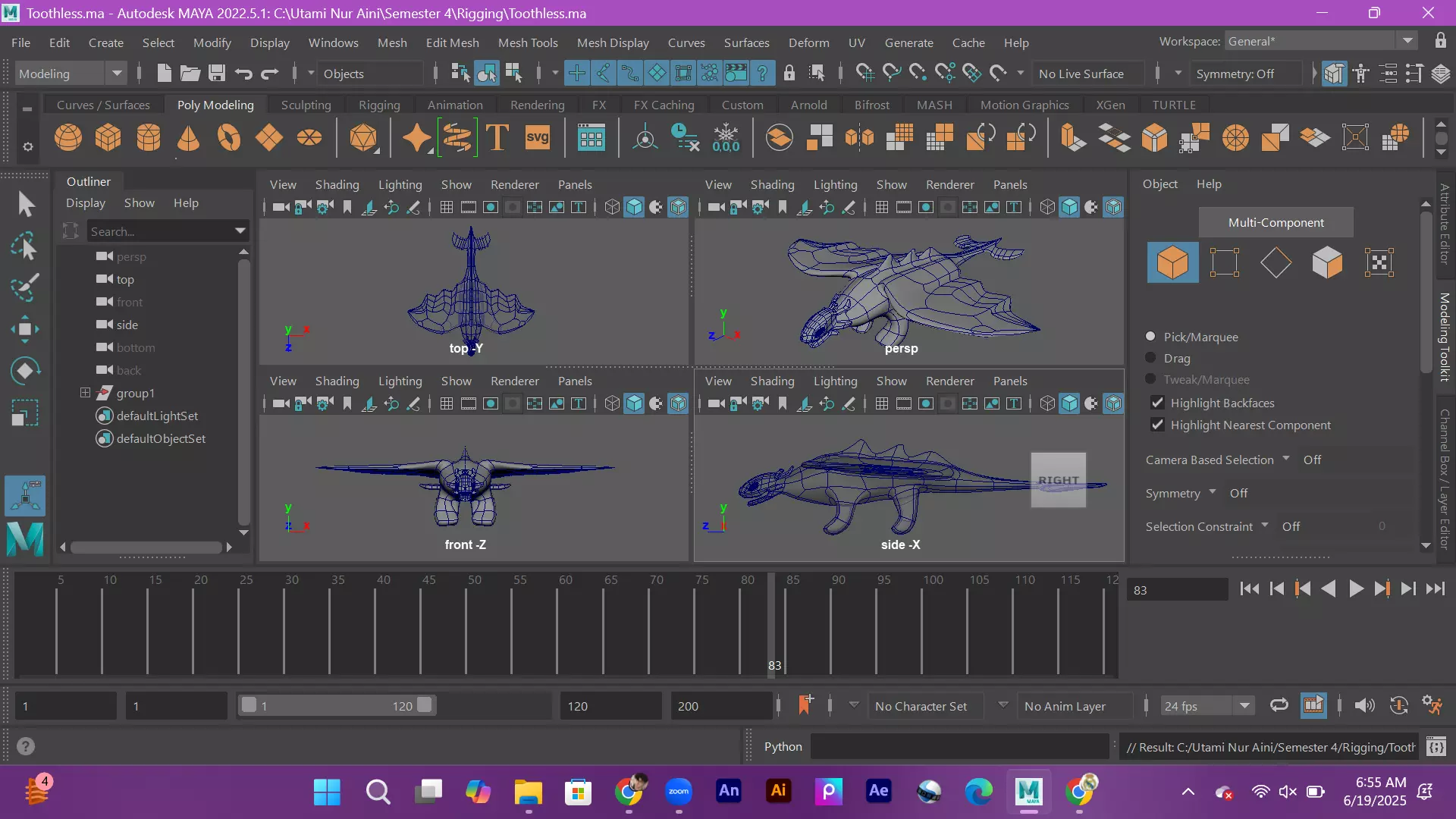Activate the Lasso select tool
Screen dimensions: 1456x819
coord(25,246)
